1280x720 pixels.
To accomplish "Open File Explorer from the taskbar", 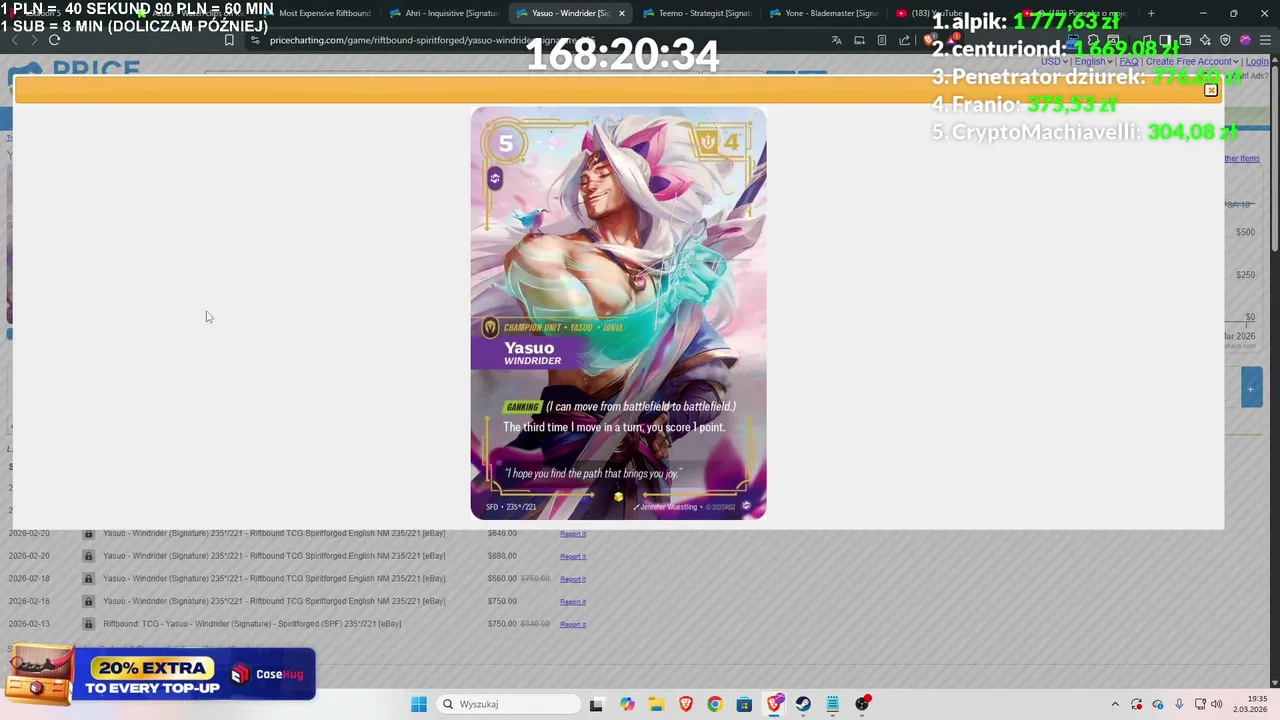I will [x=656, y=704].
